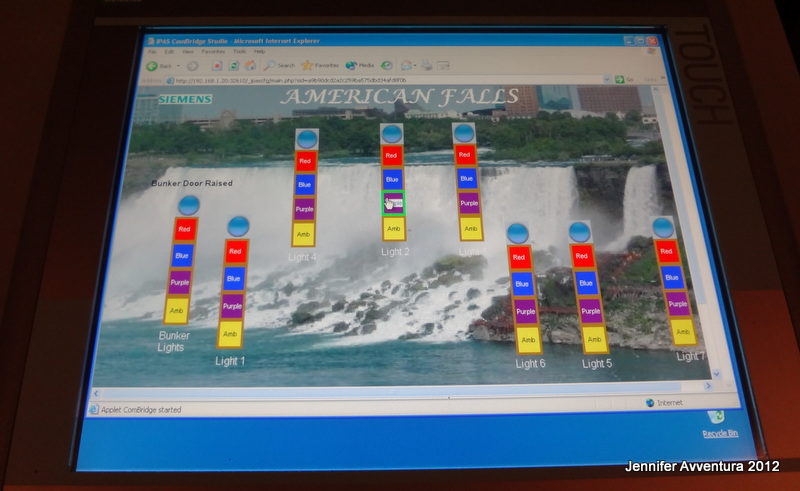Image resolution: width=800 pixels, height=491 pixels.
Task: Toggle the blue indicator above Light 6
Action: (x=517, y=234)
